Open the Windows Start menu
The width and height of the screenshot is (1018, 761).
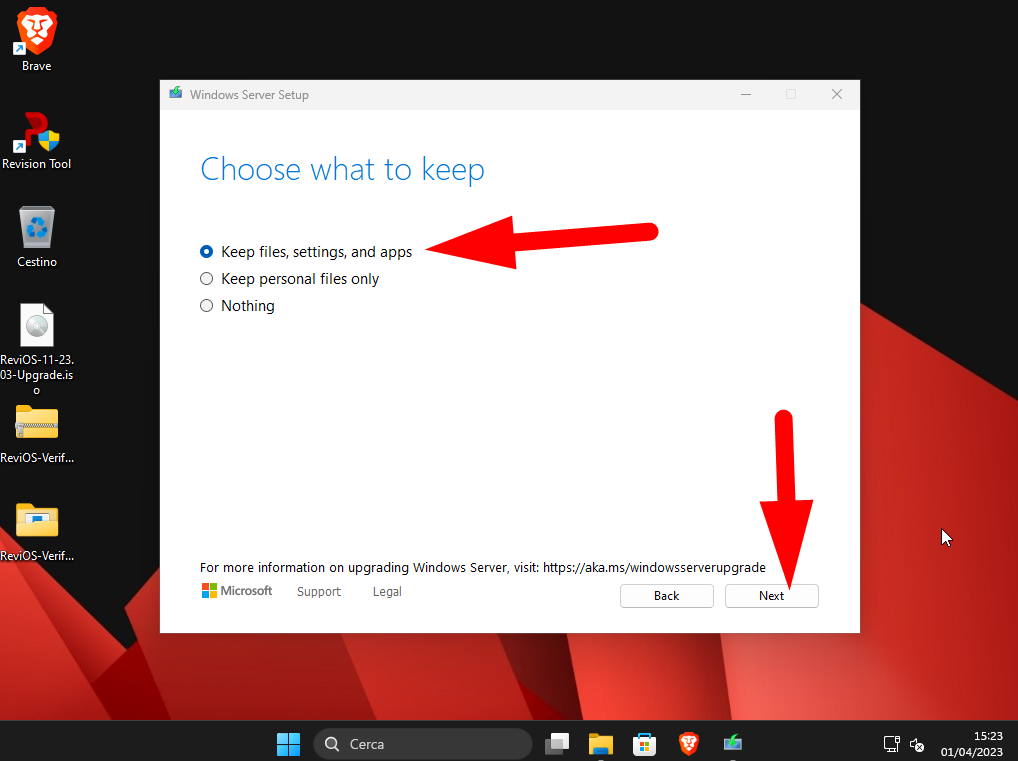tap(288, 744)
